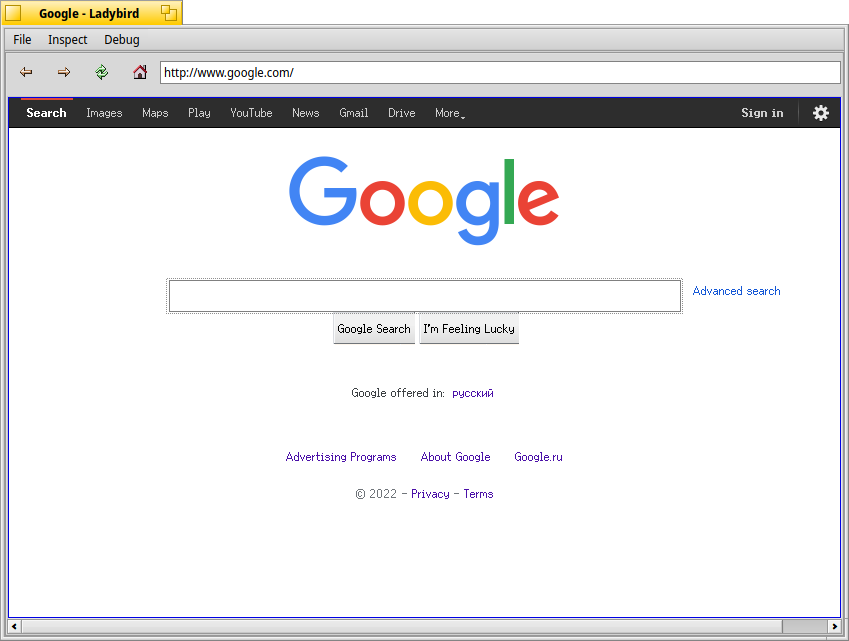849x641 pixels.
Task: Click the 'Google offered in:' text
Action: pos(398,393)
